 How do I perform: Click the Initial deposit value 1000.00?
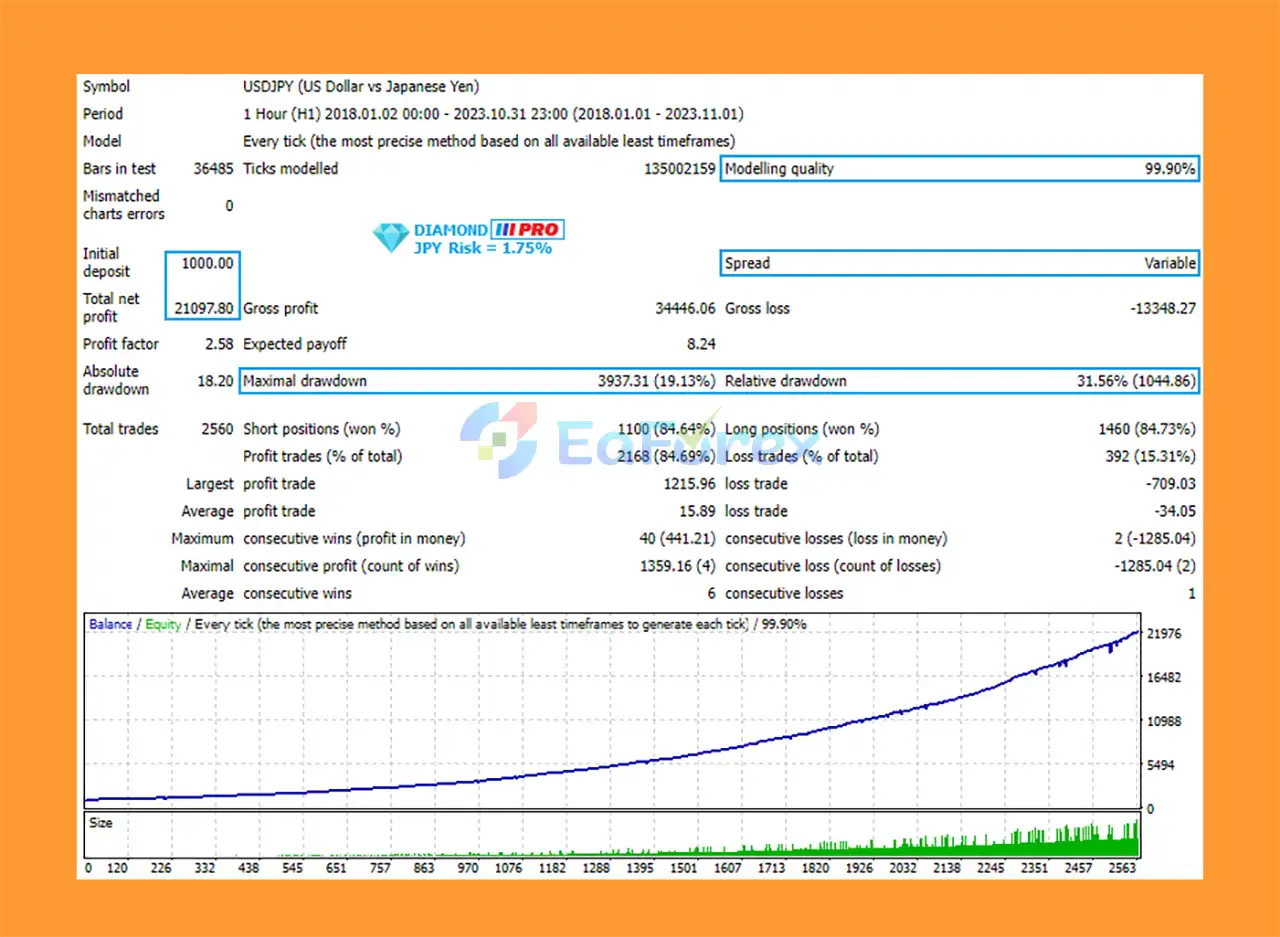point(209,264)
